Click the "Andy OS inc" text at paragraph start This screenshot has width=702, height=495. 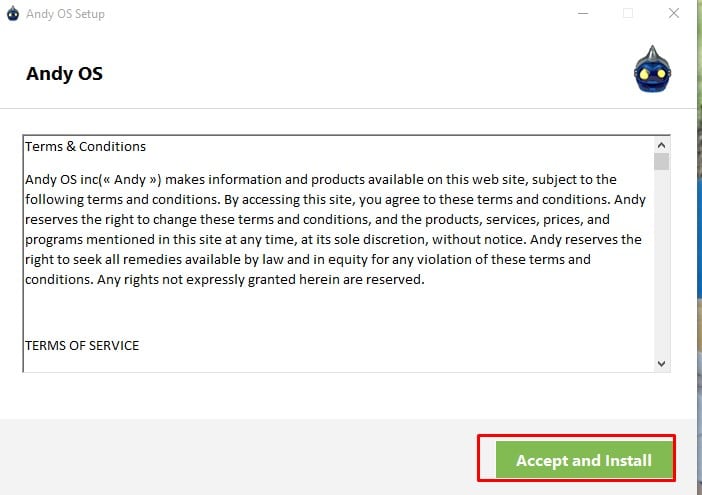62,180
